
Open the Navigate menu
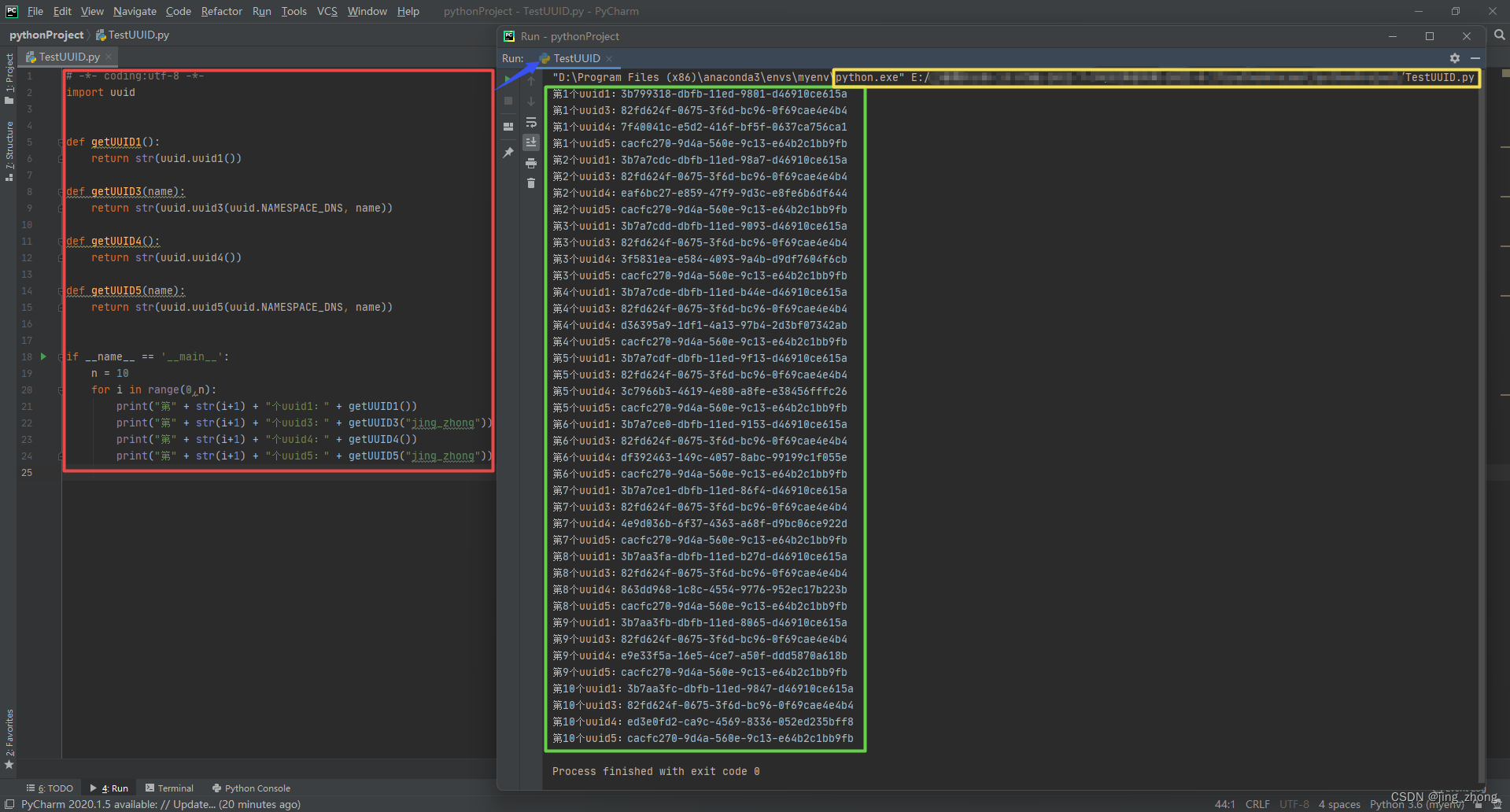[x=135, y=11]
